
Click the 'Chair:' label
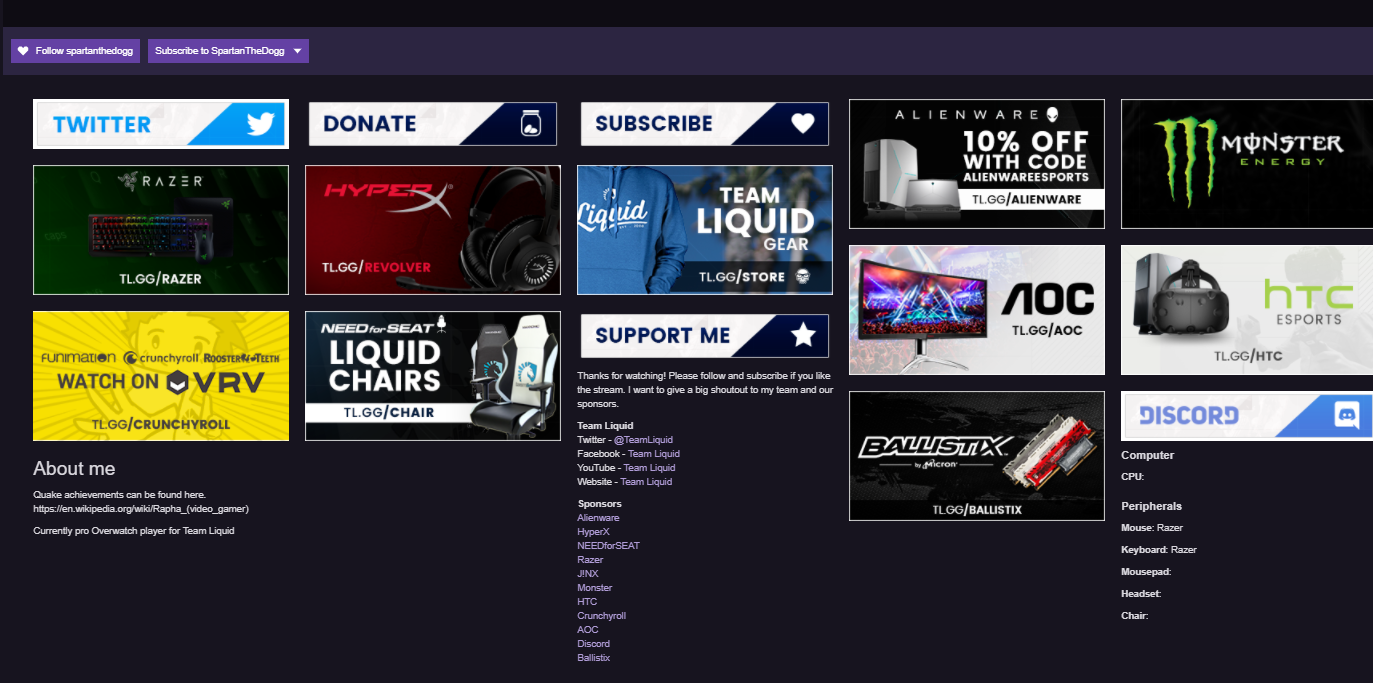pos(1135,616)
